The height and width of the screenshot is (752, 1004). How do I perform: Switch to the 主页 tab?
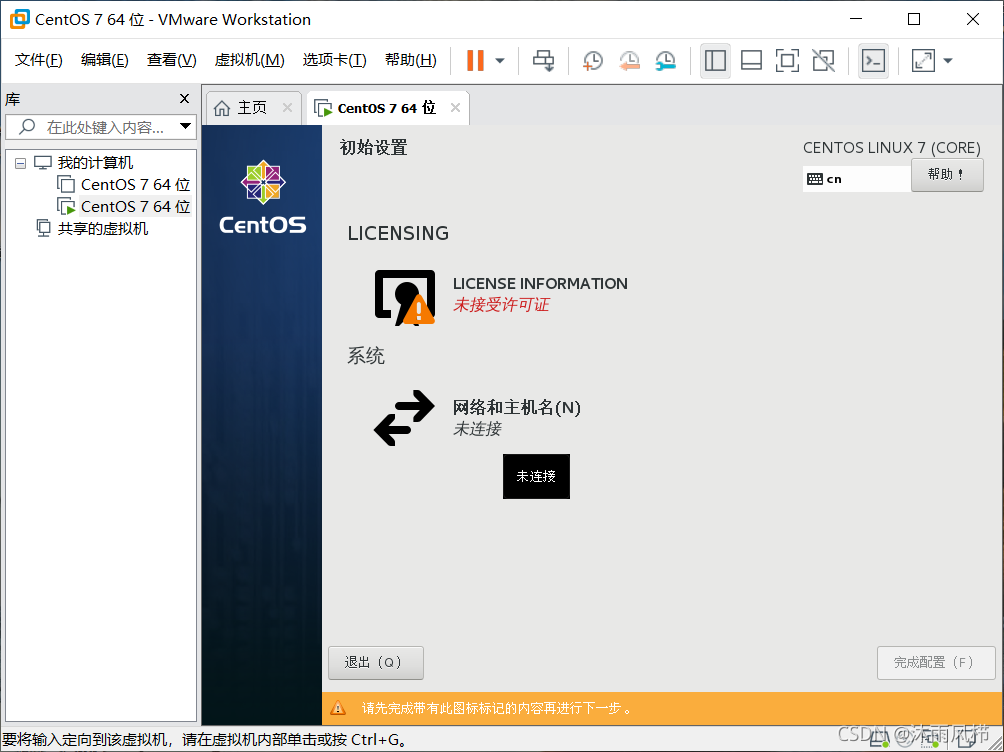253,107
